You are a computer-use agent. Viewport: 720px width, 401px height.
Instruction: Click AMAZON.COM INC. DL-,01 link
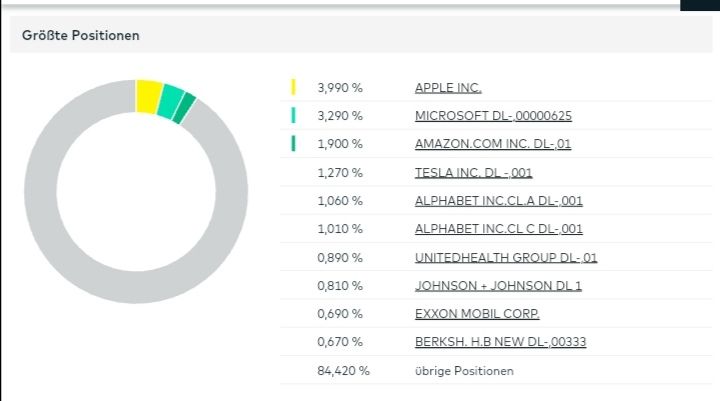pyautogui.click(x=492, y=144)
